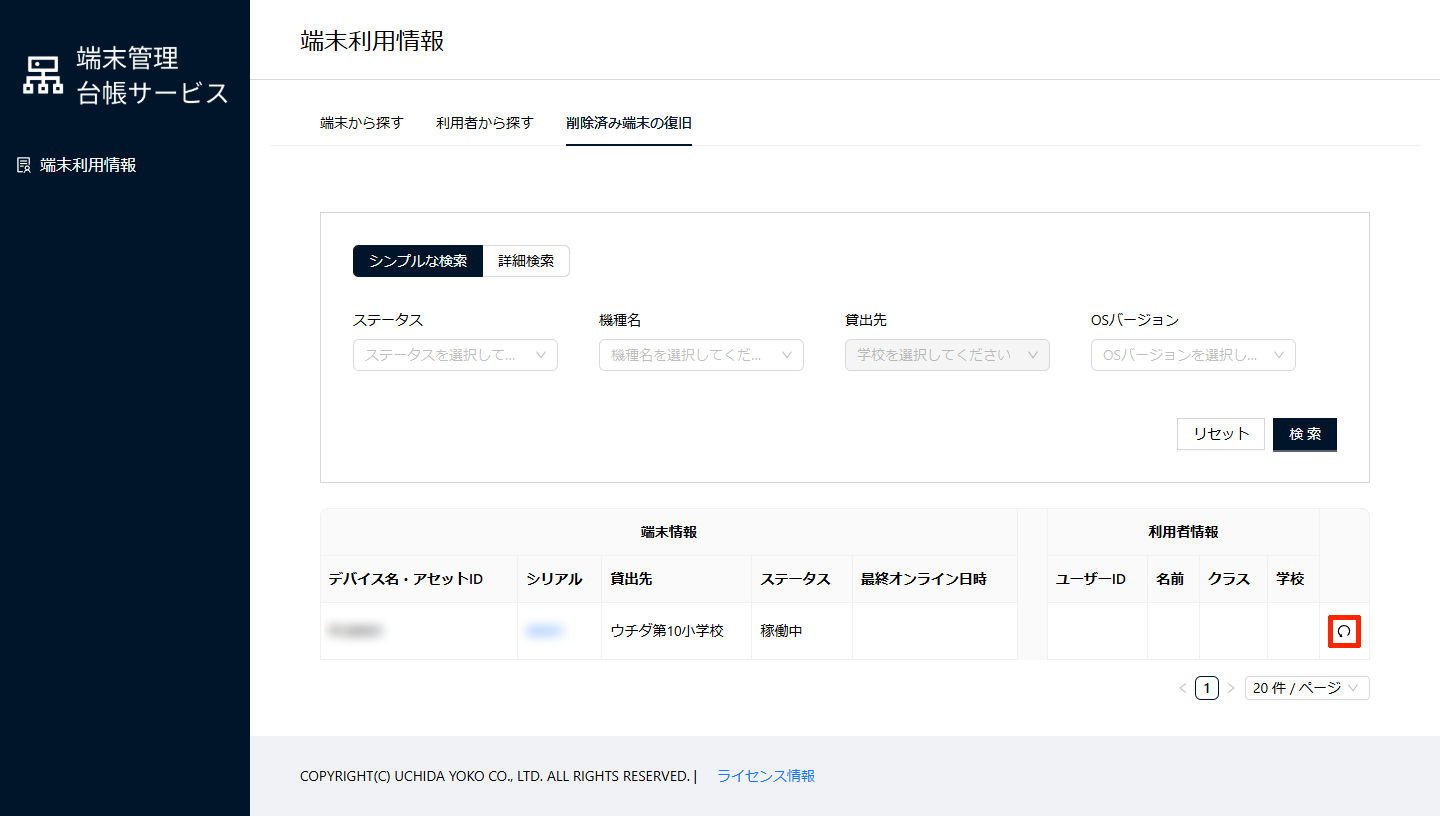The width and height of the screenshot is (1440, 816).
Task: Switch to シンプルな検索 mode
Action: coord(417,261)
